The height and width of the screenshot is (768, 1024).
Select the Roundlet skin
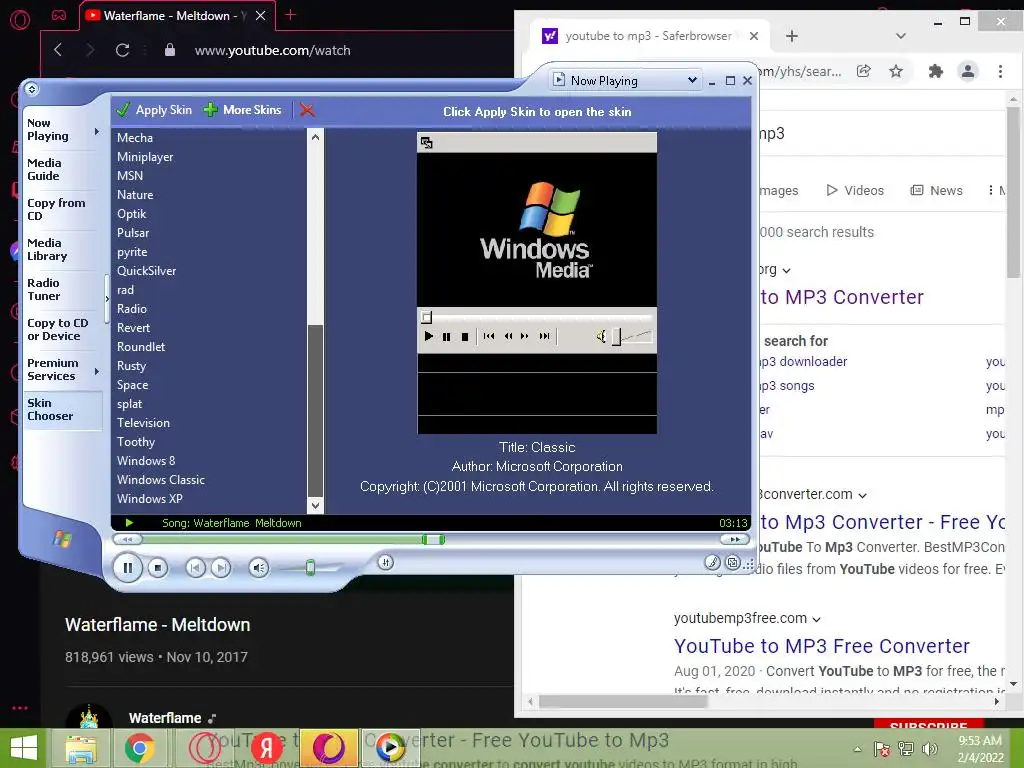pos(141,347)
